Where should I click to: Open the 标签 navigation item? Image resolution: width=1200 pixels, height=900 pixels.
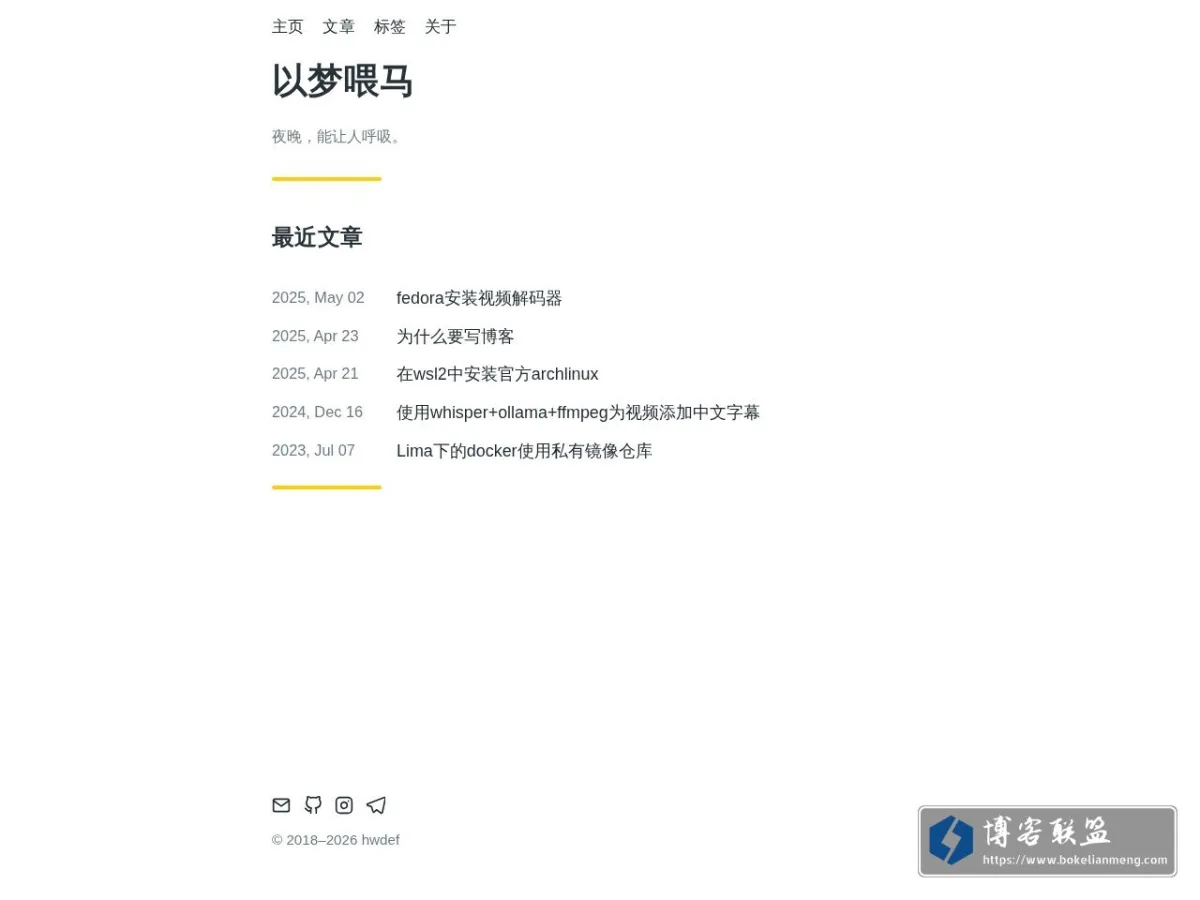pos(390,27)
